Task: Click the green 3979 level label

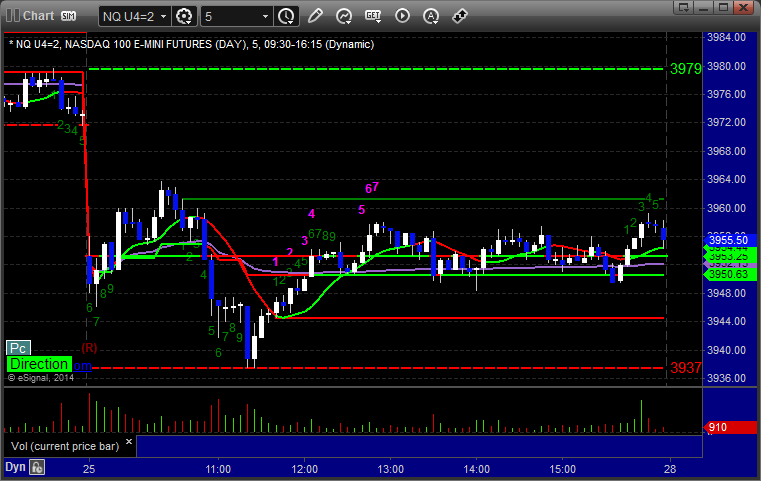Action: (x=686, y=69)
